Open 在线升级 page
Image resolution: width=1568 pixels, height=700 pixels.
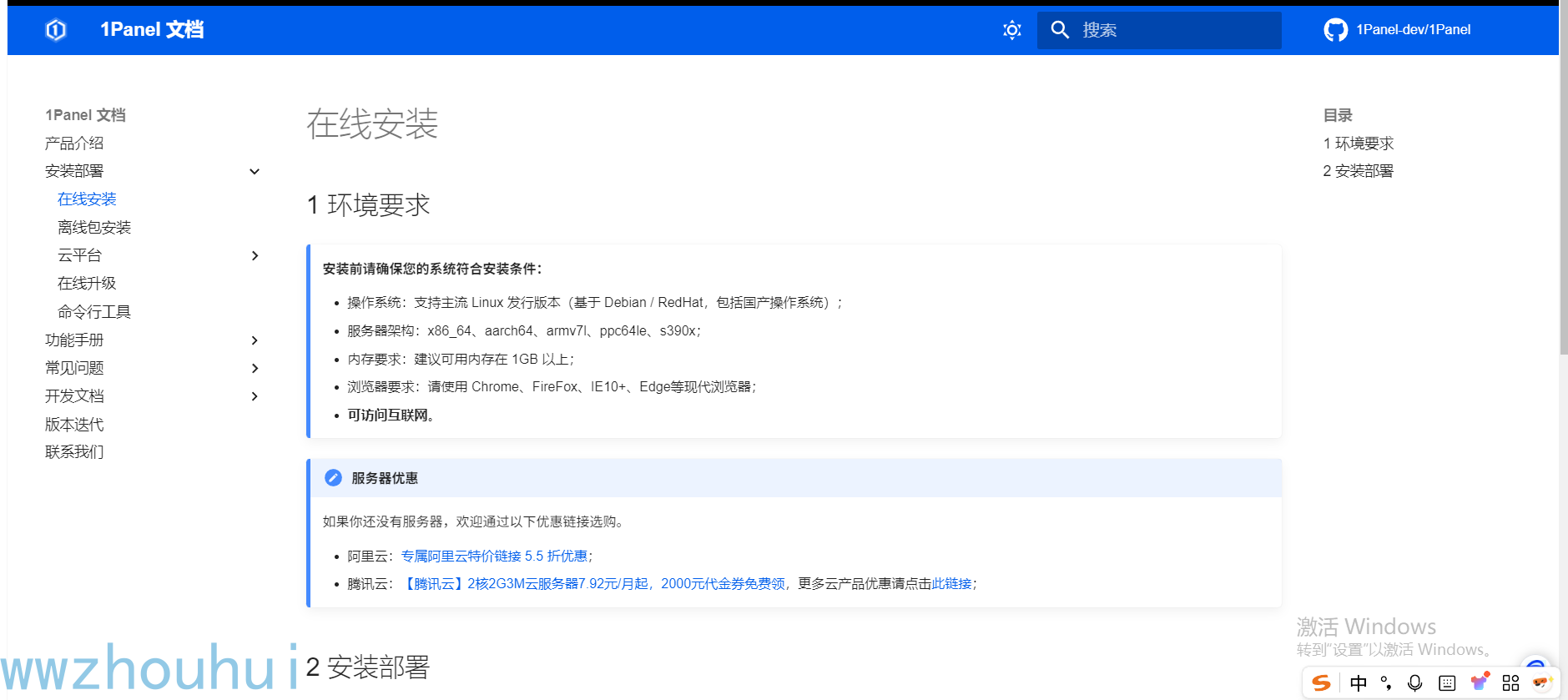[x=87, y=284]
